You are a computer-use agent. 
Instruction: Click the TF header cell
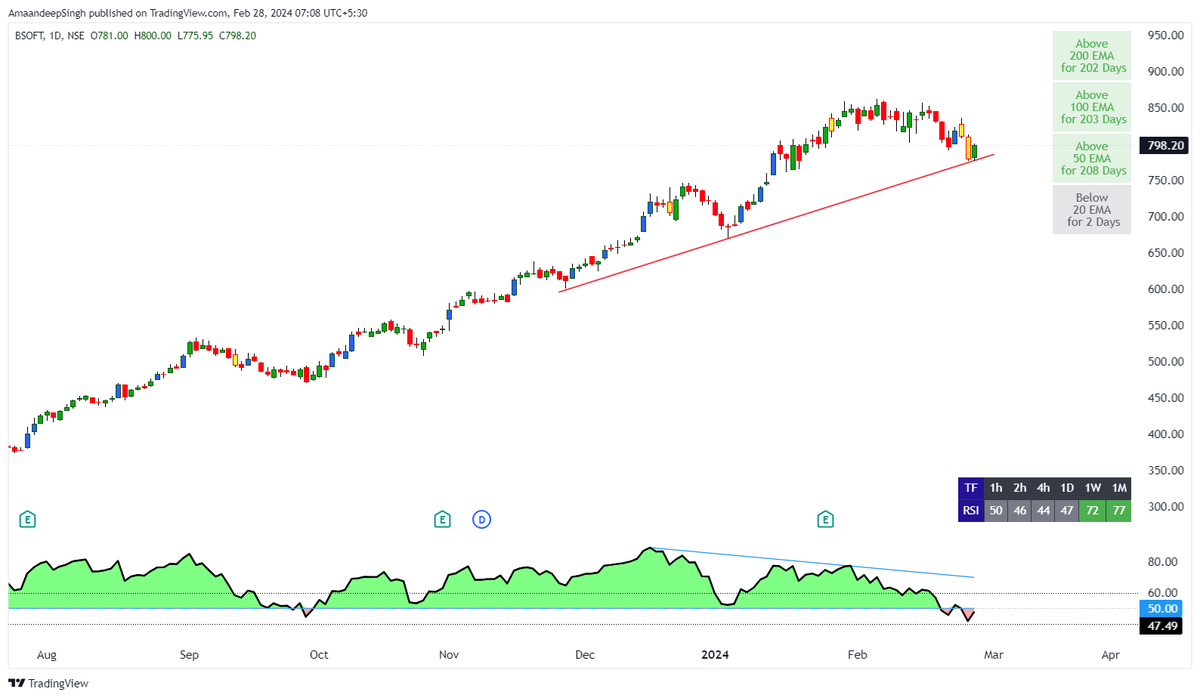tap(970, 488)
